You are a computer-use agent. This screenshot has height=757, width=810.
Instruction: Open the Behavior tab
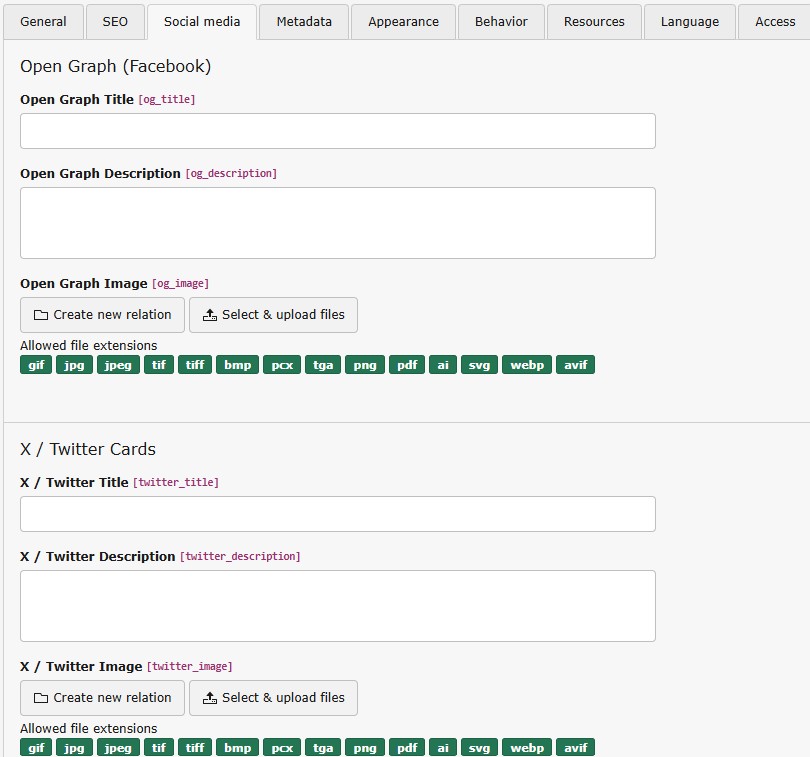[x=501, y=21]
